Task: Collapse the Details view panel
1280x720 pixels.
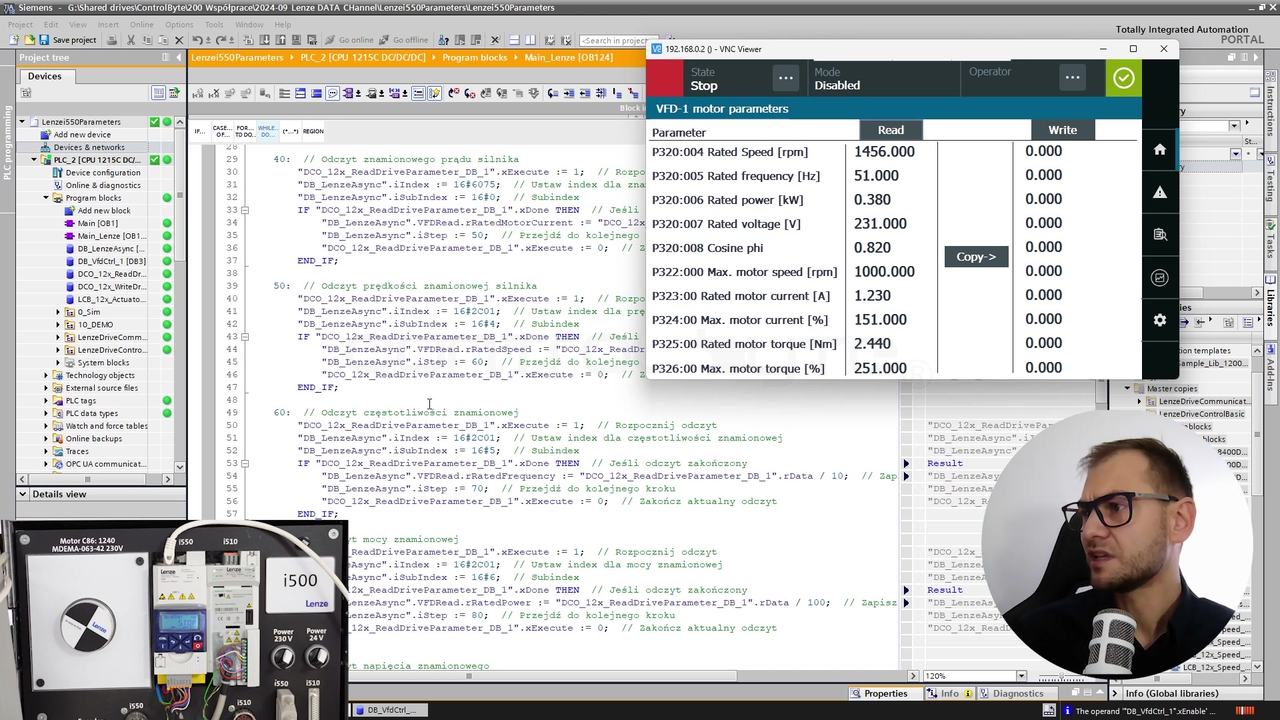Action: 22,494
